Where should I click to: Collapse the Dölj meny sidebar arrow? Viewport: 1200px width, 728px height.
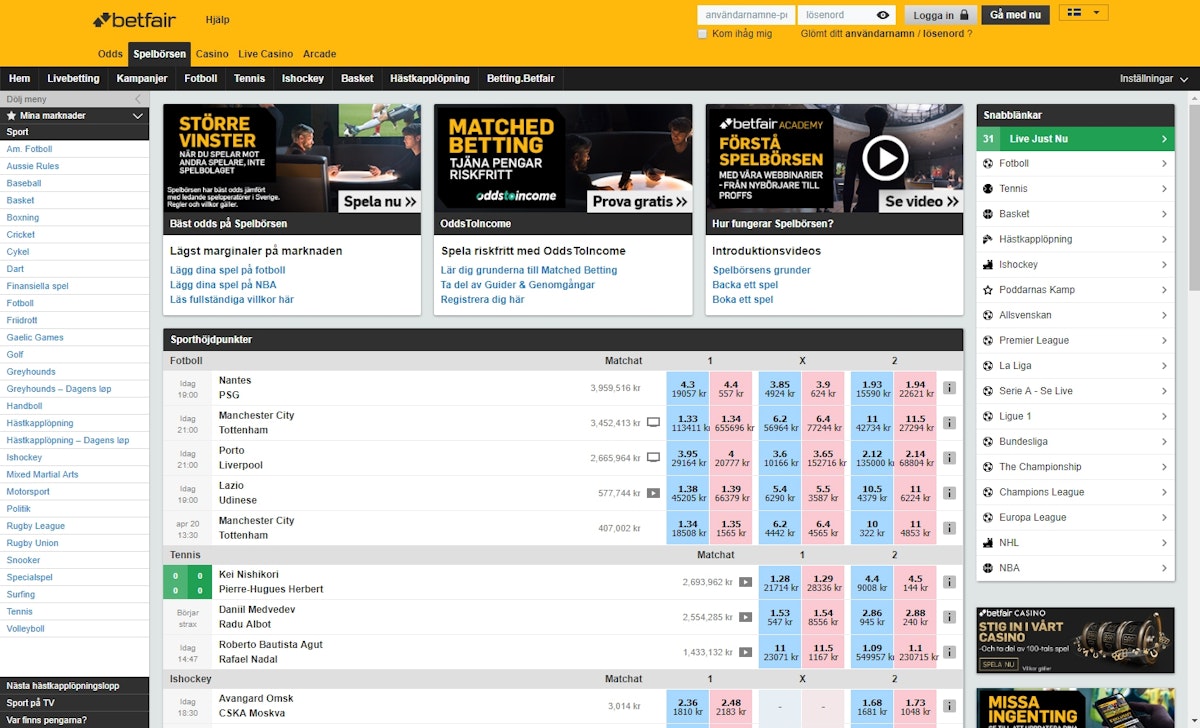pos(137,99)
